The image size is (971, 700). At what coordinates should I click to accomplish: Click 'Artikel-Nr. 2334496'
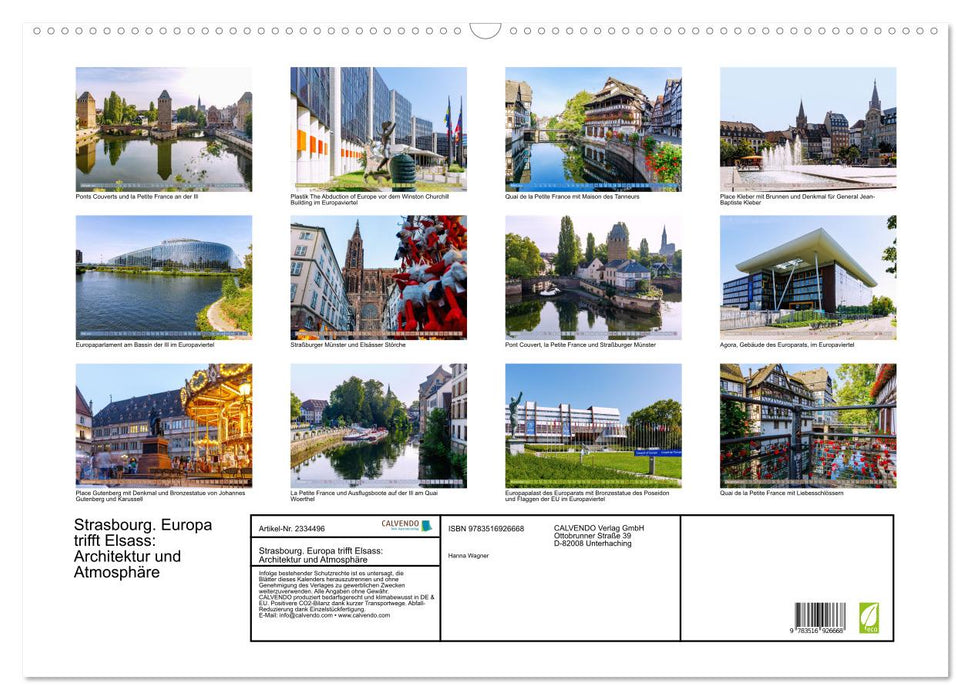(x=292, y=528)
